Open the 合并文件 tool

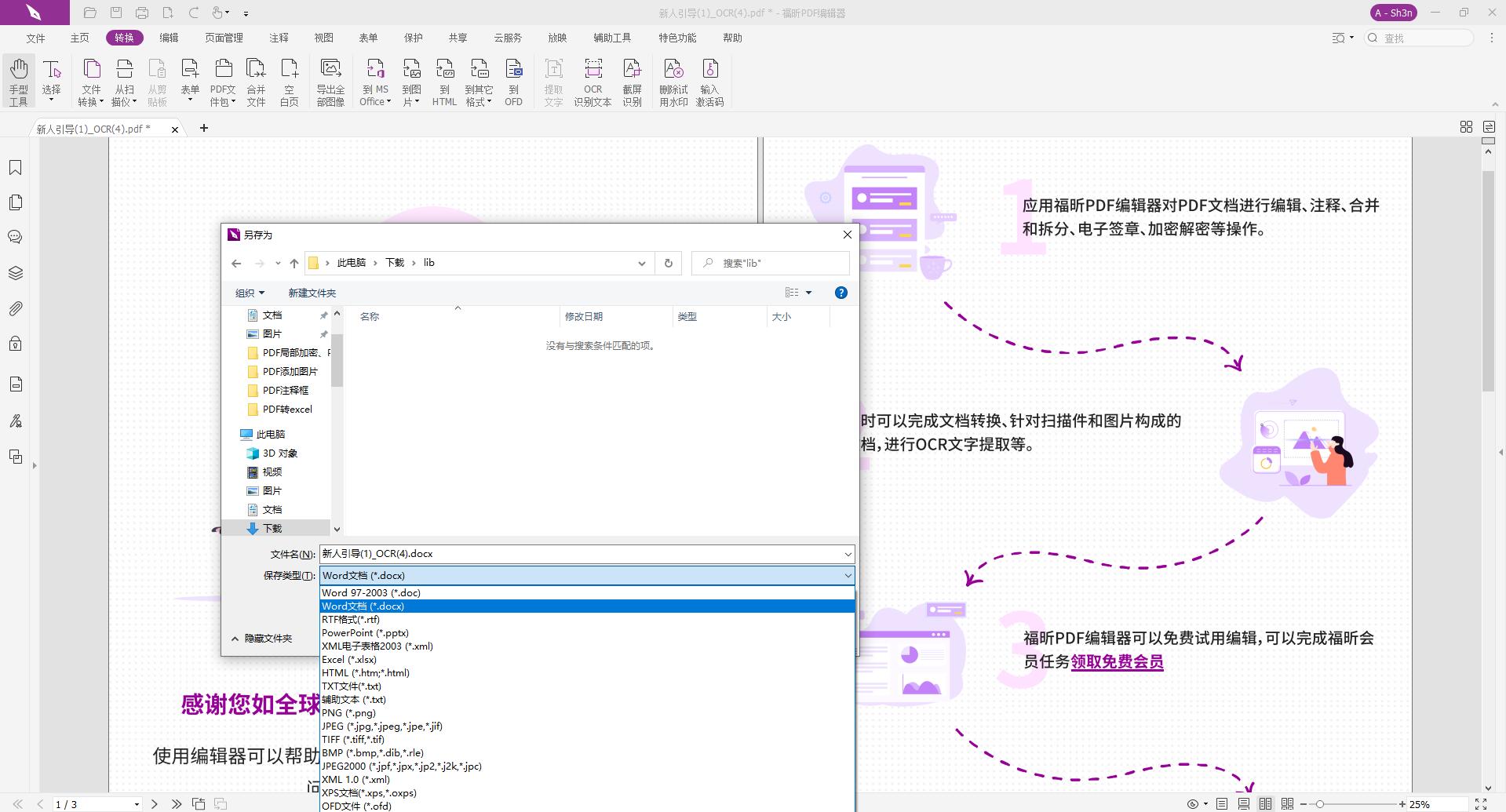(x=256, y=81)
